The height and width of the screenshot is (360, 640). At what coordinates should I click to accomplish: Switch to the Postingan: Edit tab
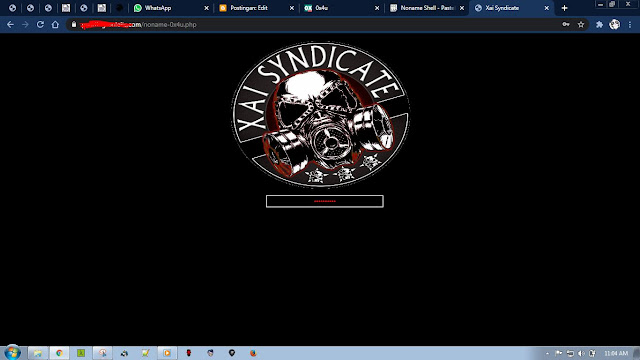[x=256, y=8]
